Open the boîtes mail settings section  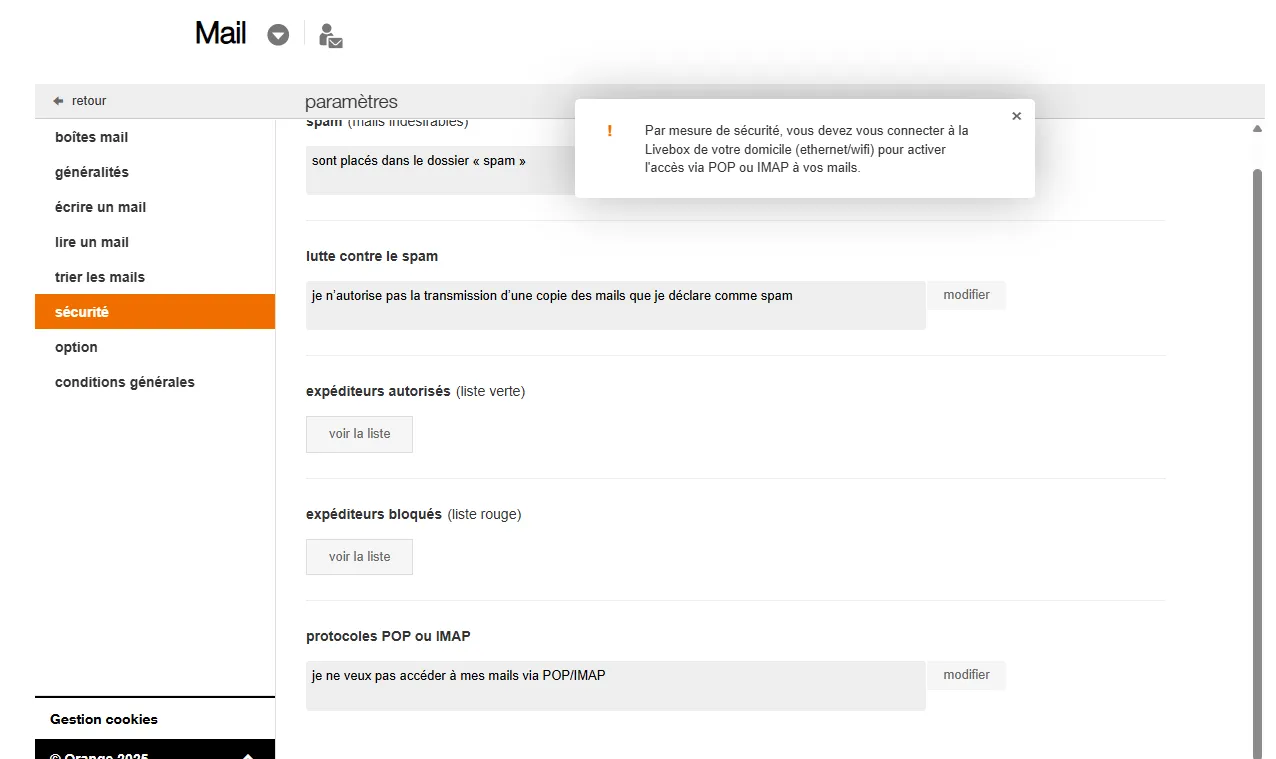point(91,137)
